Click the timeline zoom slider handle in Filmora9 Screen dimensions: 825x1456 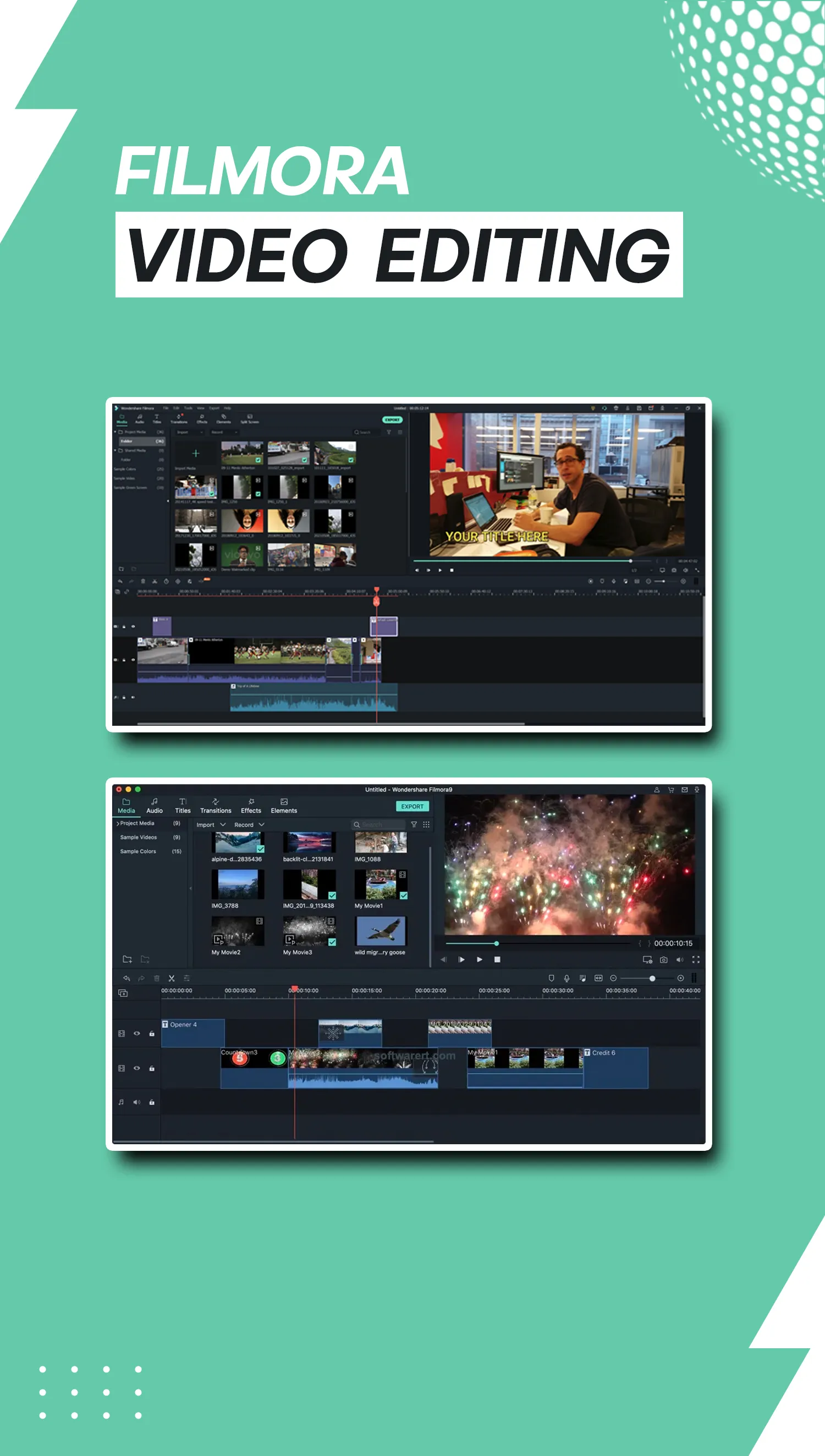tap(652, 978)
